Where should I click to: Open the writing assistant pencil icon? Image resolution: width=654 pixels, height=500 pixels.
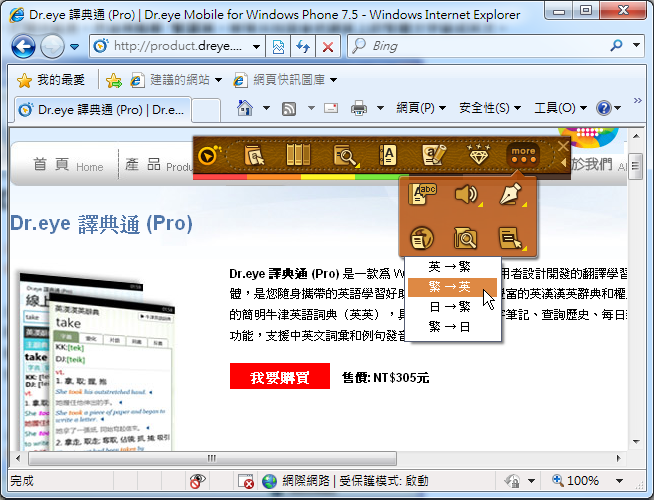pos(434,155)
